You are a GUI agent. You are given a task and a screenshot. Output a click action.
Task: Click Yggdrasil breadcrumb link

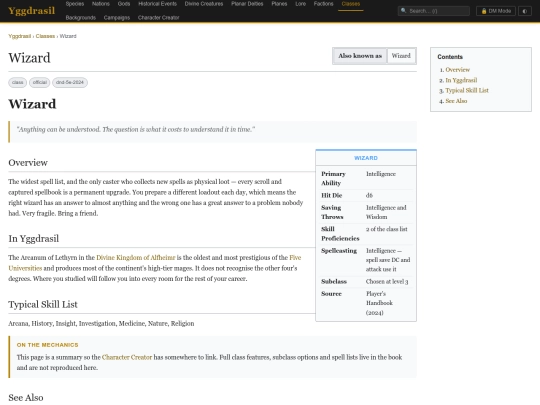(x=20, y=36)
